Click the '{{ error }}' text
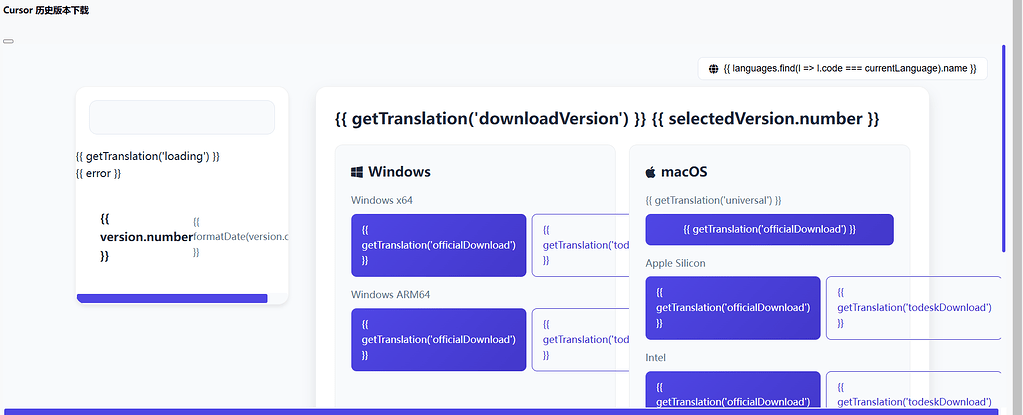This screenshot has height=415, width=1023. point(99,174)
